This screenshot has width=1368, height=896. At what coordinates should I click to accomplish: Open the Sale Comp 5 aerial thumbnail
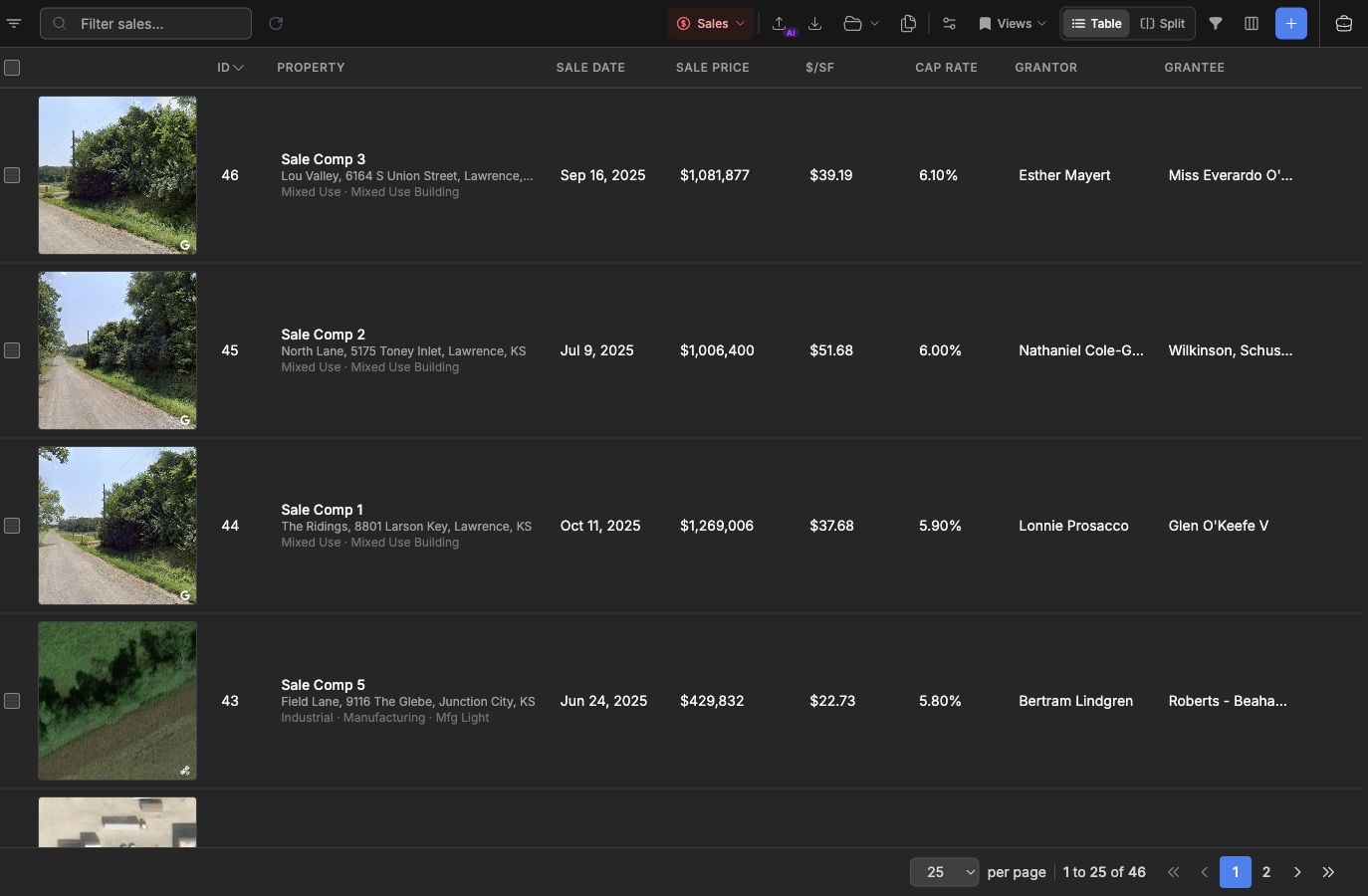pyautogui.click(x=117, y=701)
